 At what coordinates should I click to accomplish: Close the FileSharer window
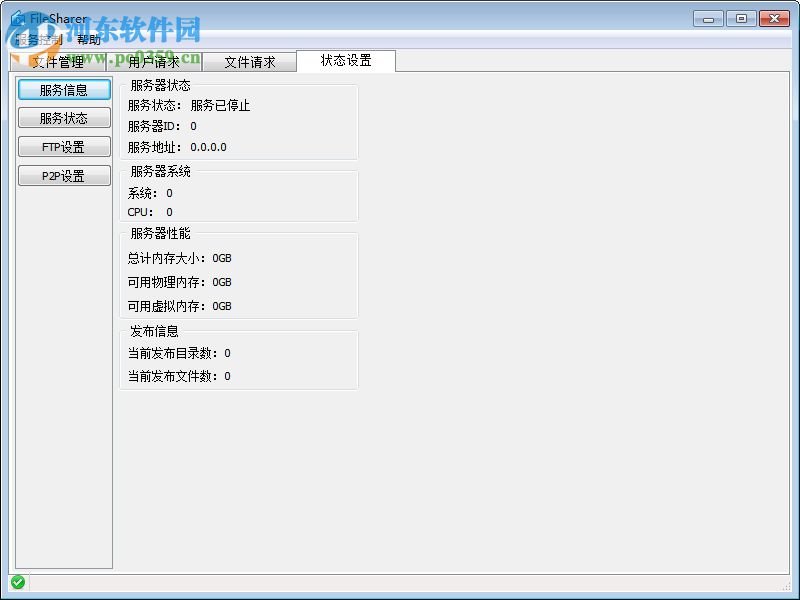[x=774, y=17]
